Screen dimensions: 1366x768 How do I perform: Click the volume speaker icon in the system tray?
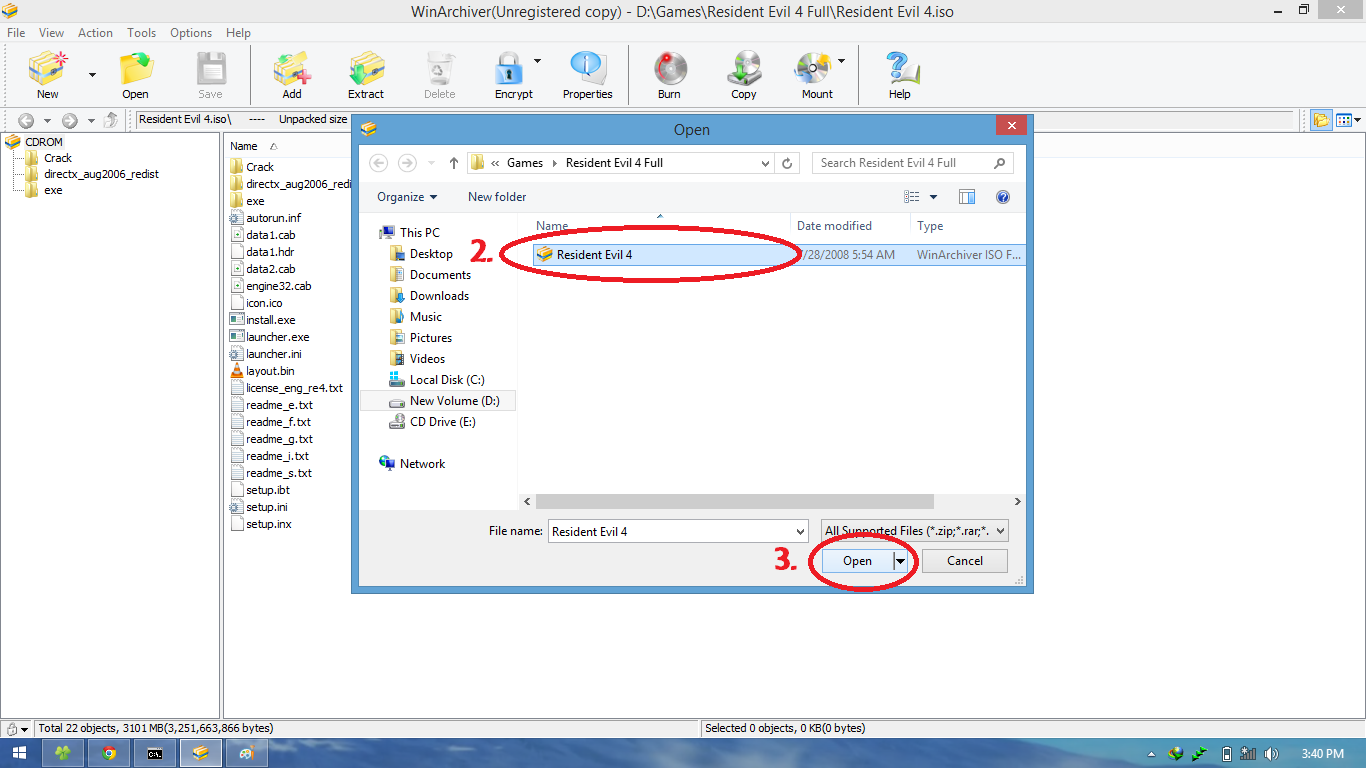(x=1270, y=754)
